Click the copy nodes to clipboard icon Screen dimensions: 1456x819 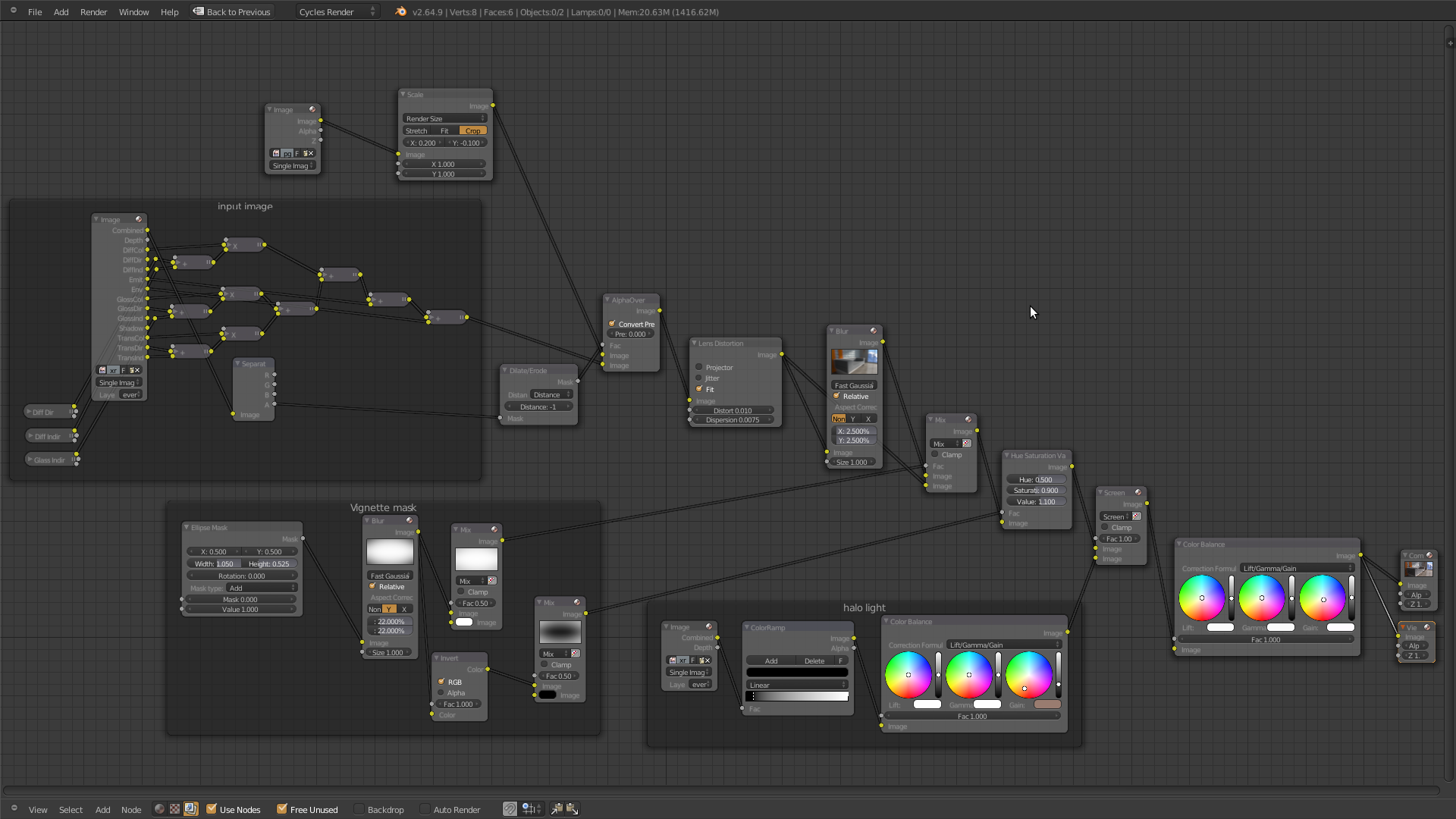557,809
